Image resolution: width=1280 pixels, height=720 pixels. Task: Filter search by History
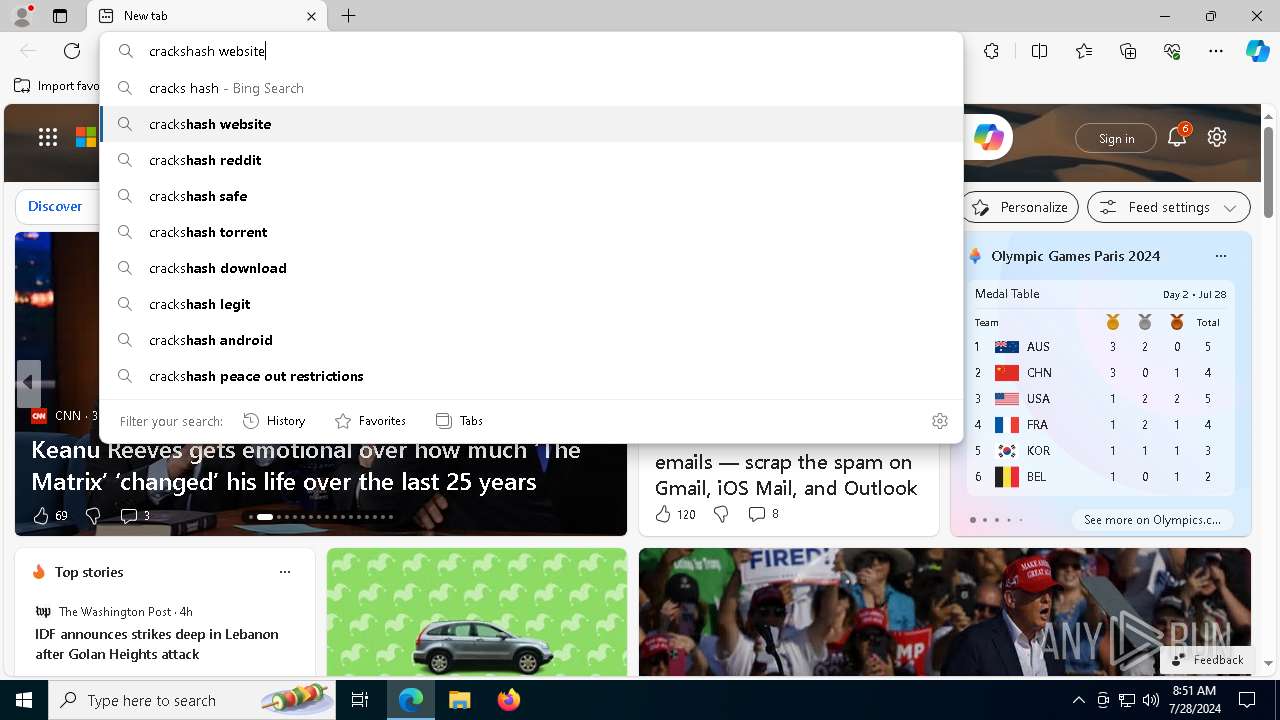tap(274, 421)
